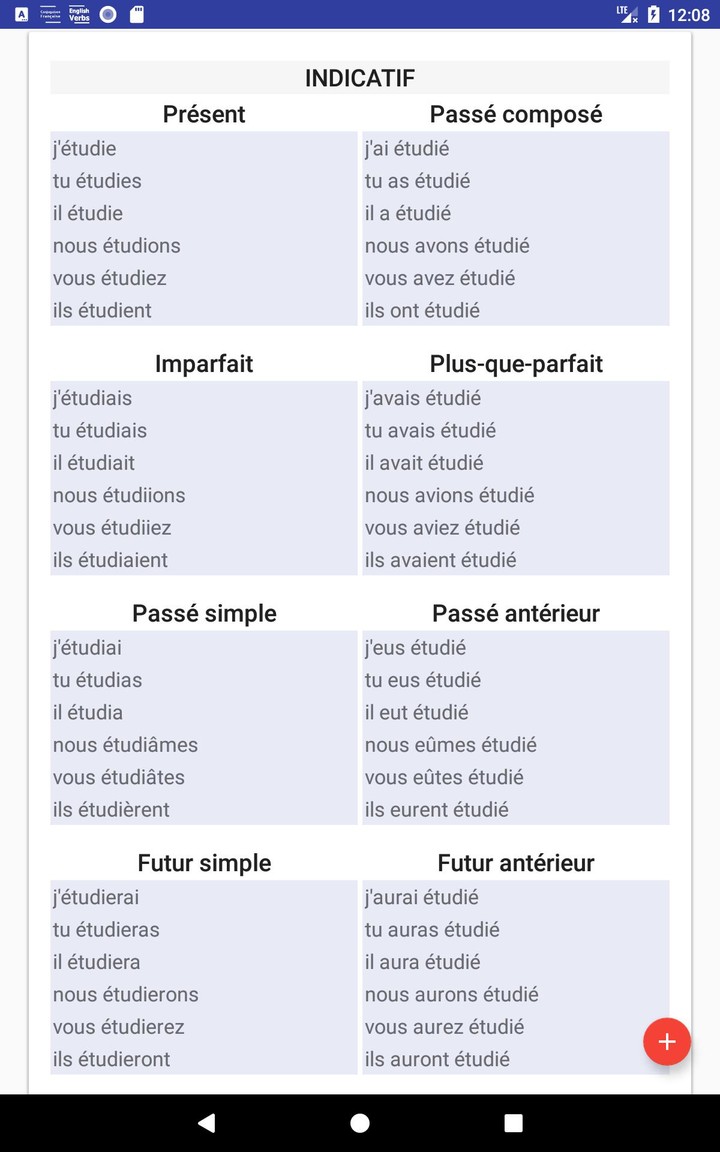Tap the 'A' app notification icon

tap(21, 14)
